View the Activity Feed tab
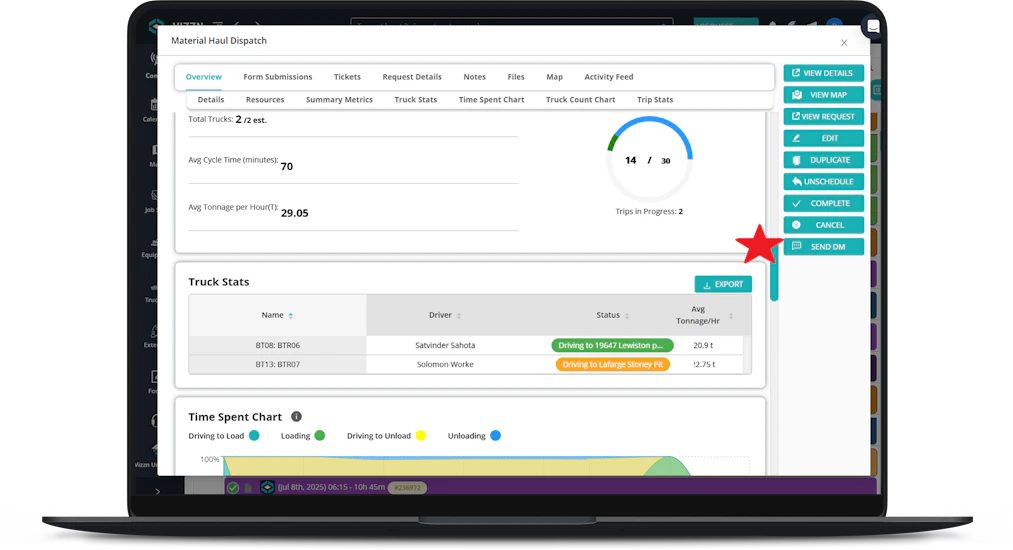The image size is (1013, 550). 609,77
